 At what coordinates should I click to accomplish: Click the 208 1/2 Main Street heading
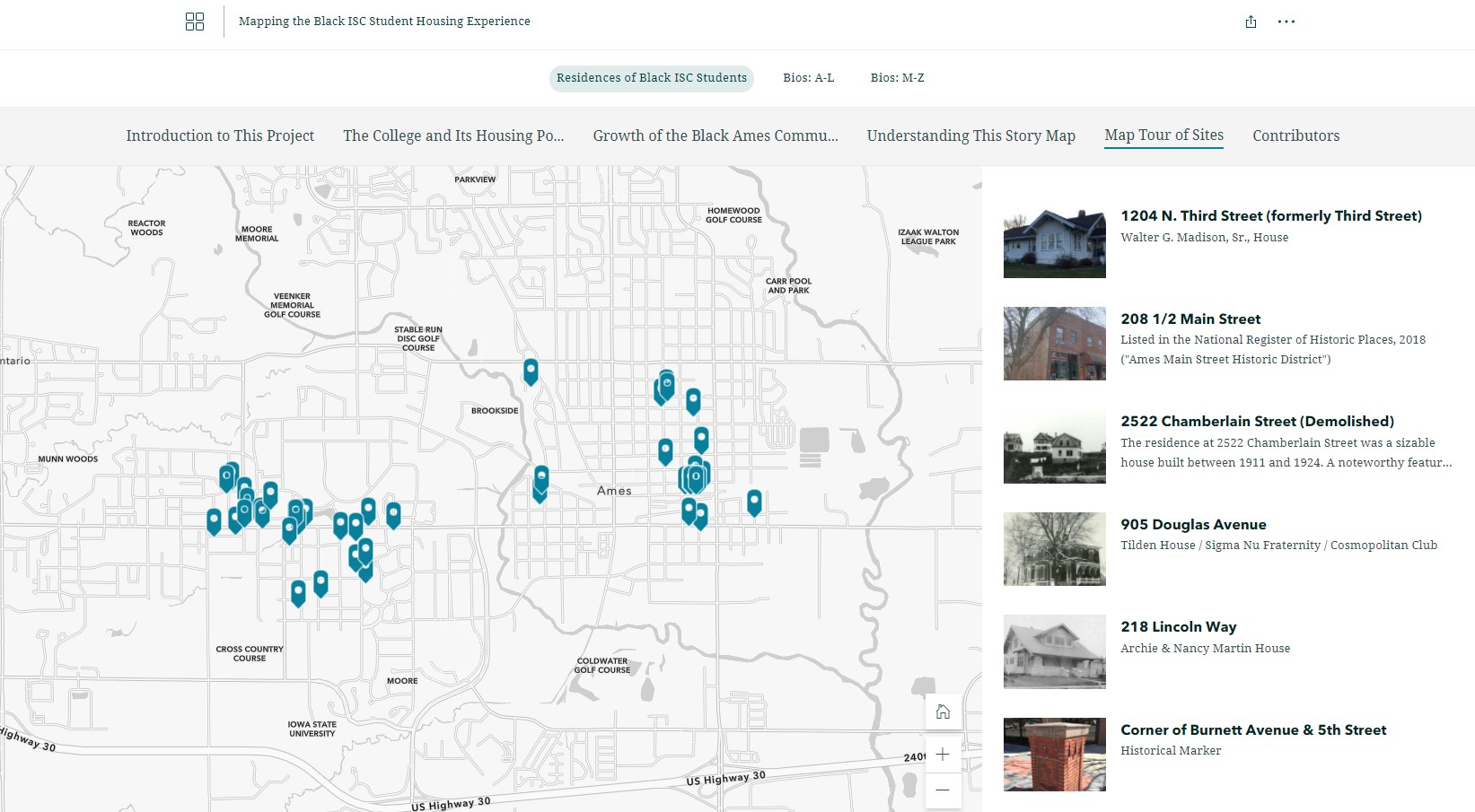[1190, 319]
